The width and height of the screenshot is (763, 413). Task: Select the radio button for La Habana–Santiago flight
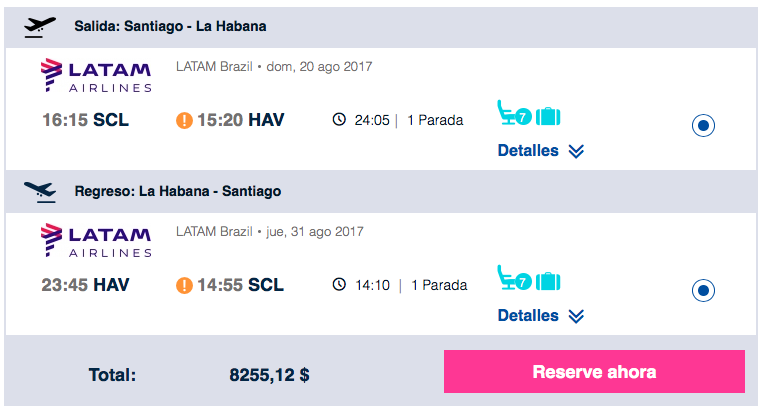click(x=703, y=290)
